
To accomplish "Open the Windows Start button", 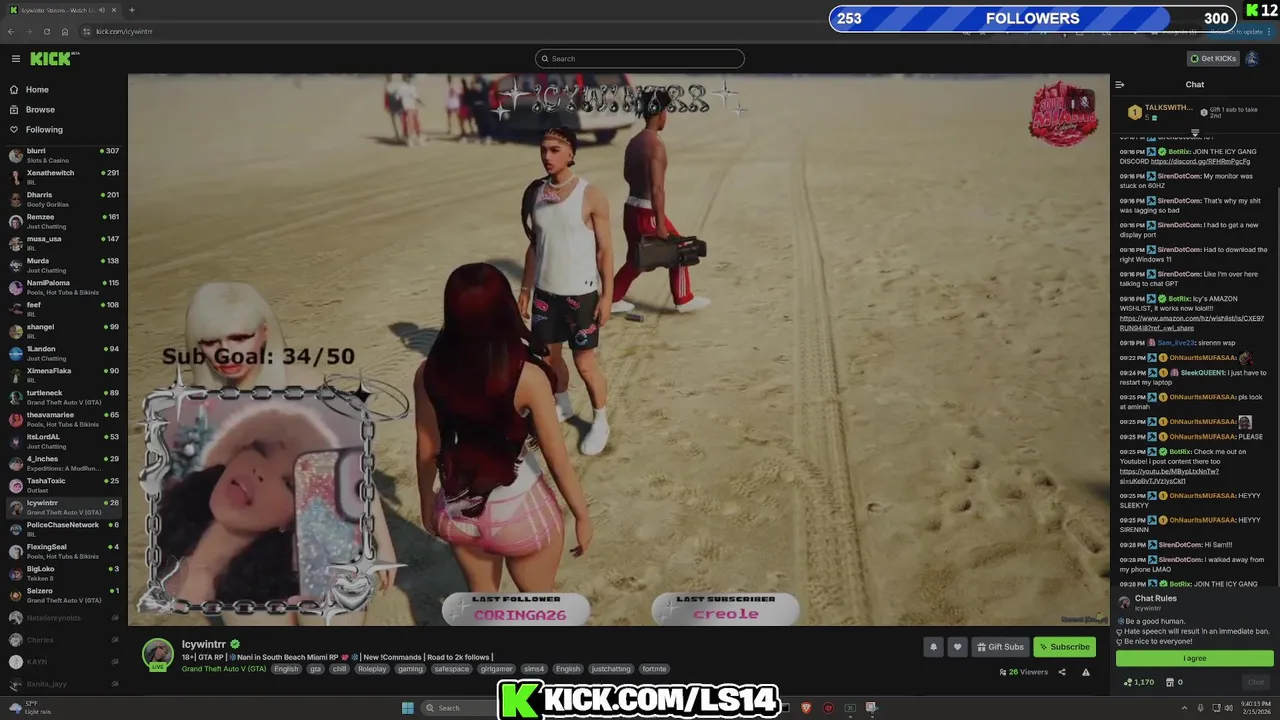I will 407,708.
